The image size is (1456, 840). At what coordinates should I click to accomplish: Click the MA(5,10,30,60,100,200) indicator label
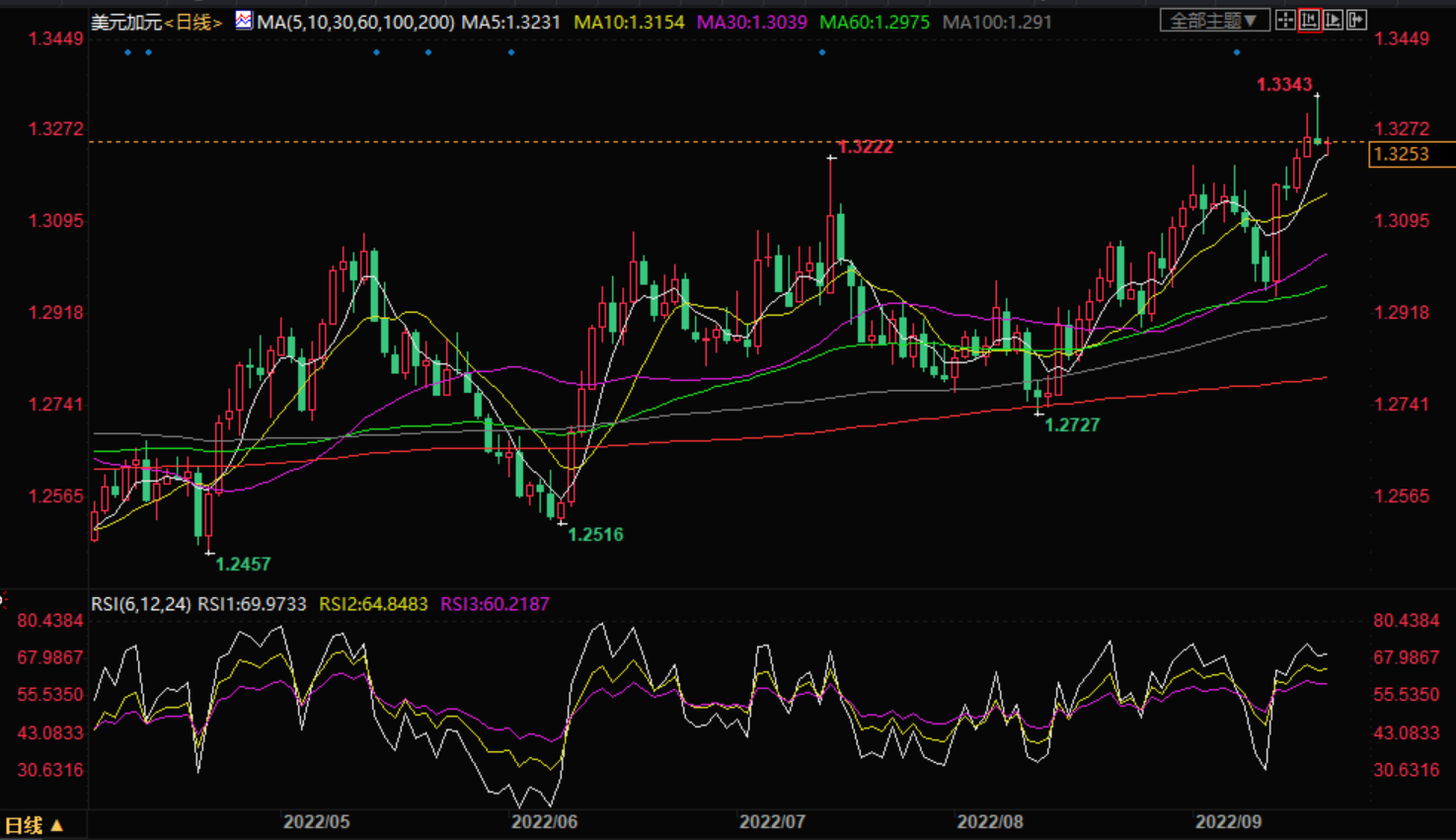pos(355,22)
